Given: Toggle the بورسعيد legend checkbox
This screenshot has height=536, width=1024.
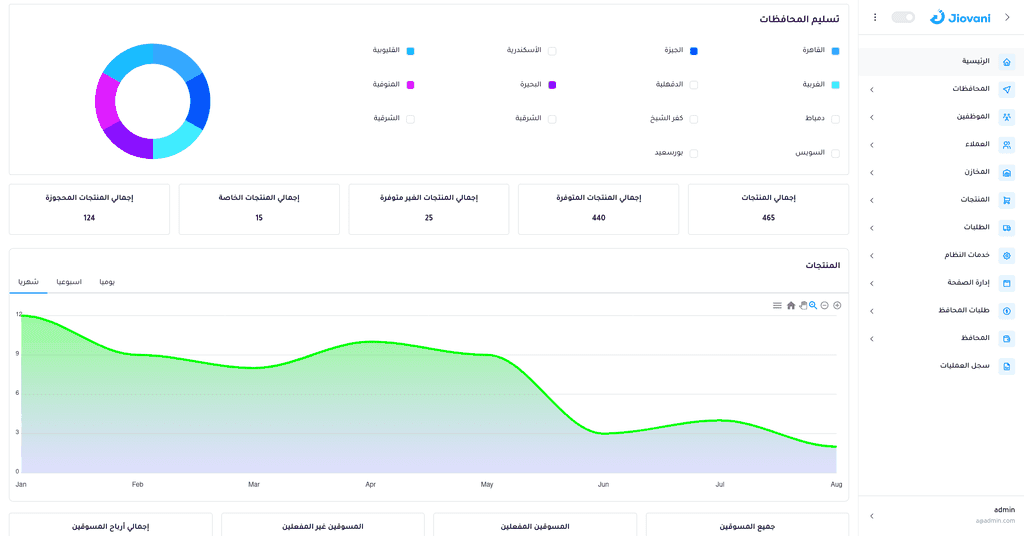Looking at the screenshot, I should [694, 153].
